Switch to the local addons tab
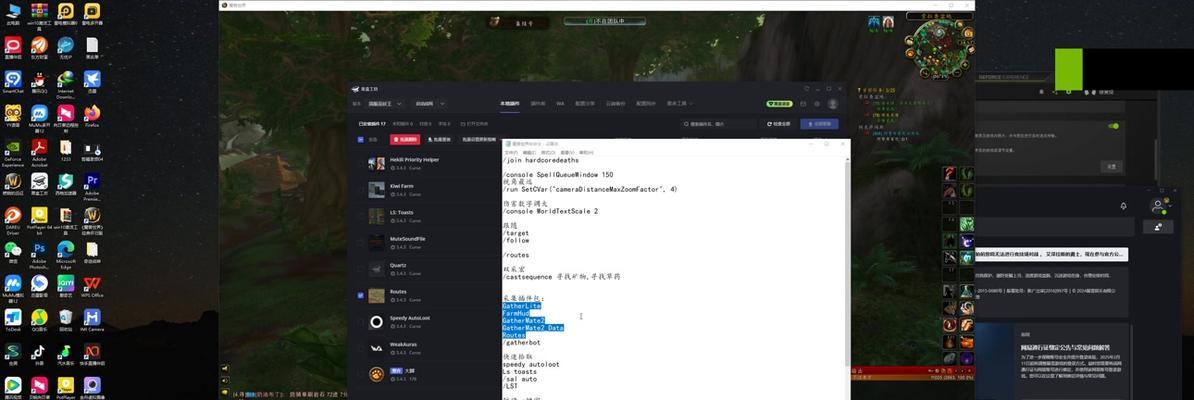This screenshot has width=1194, height=400. pos(509,104)
